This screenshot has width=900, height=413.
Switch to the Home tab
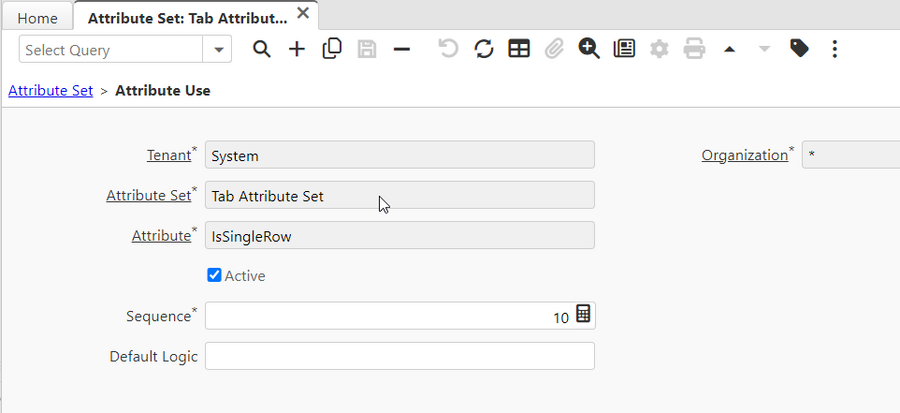coord(37,18)
